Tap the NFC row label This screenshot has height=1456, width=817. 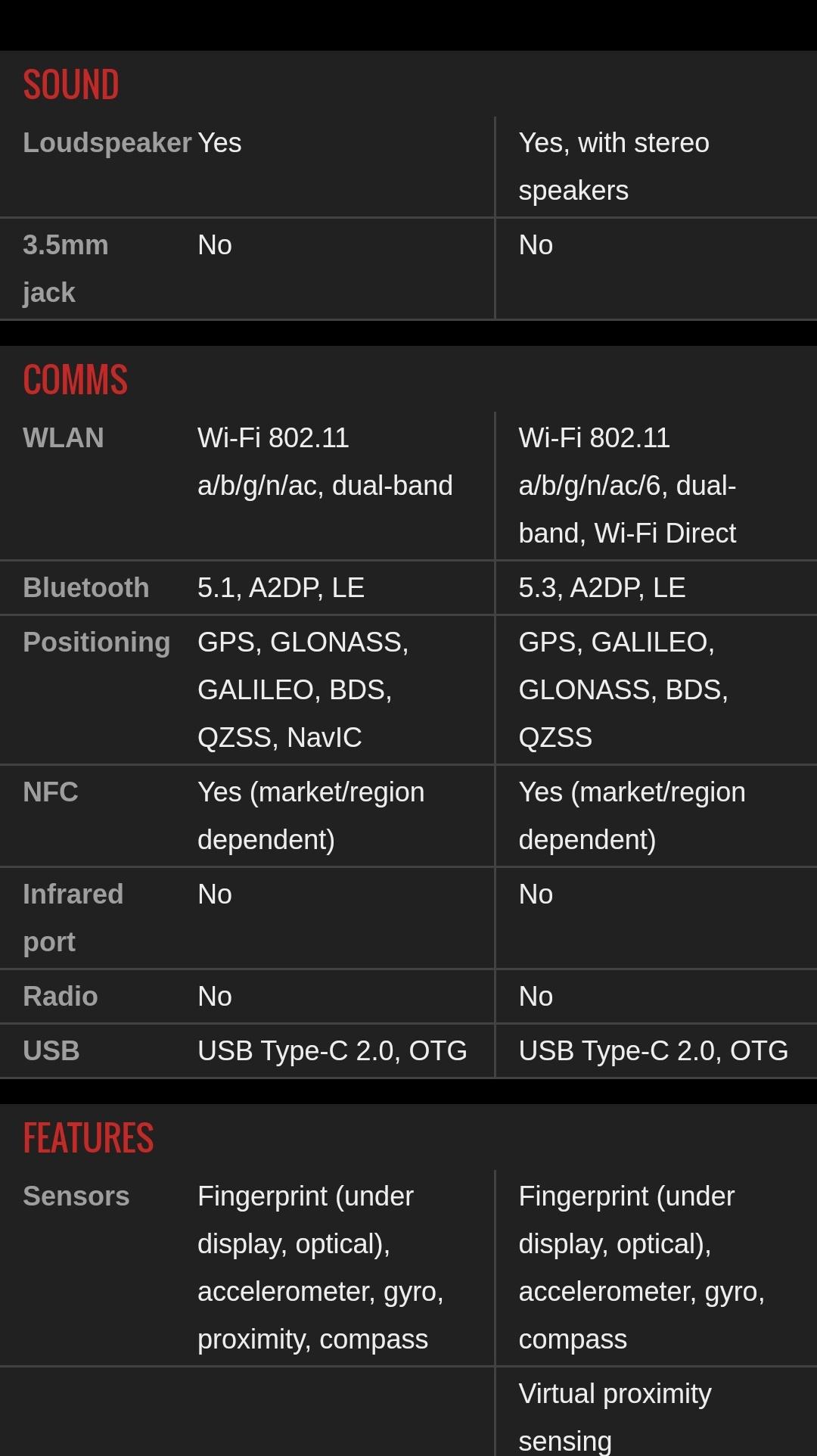click(x=51, y=792)
